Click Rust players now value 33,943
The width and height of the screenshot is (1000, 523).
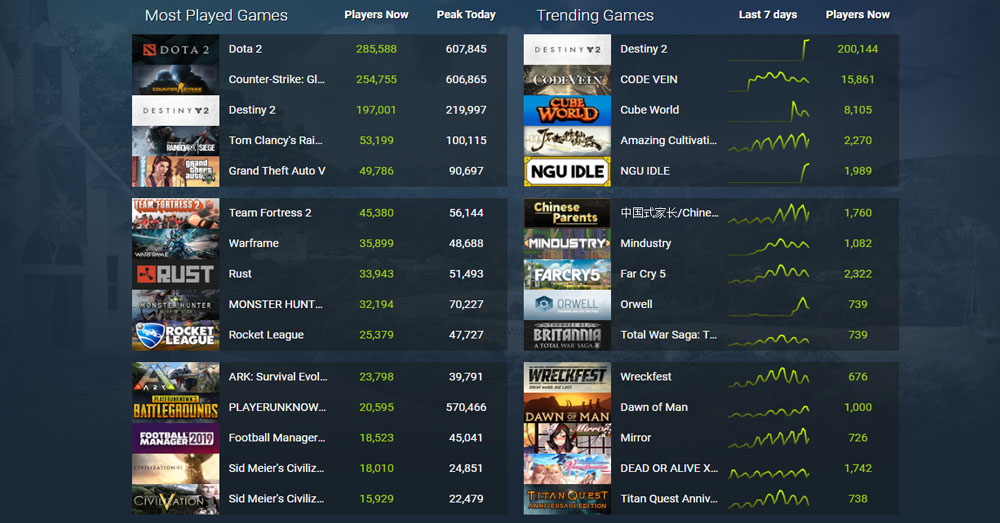coord(376,274)
